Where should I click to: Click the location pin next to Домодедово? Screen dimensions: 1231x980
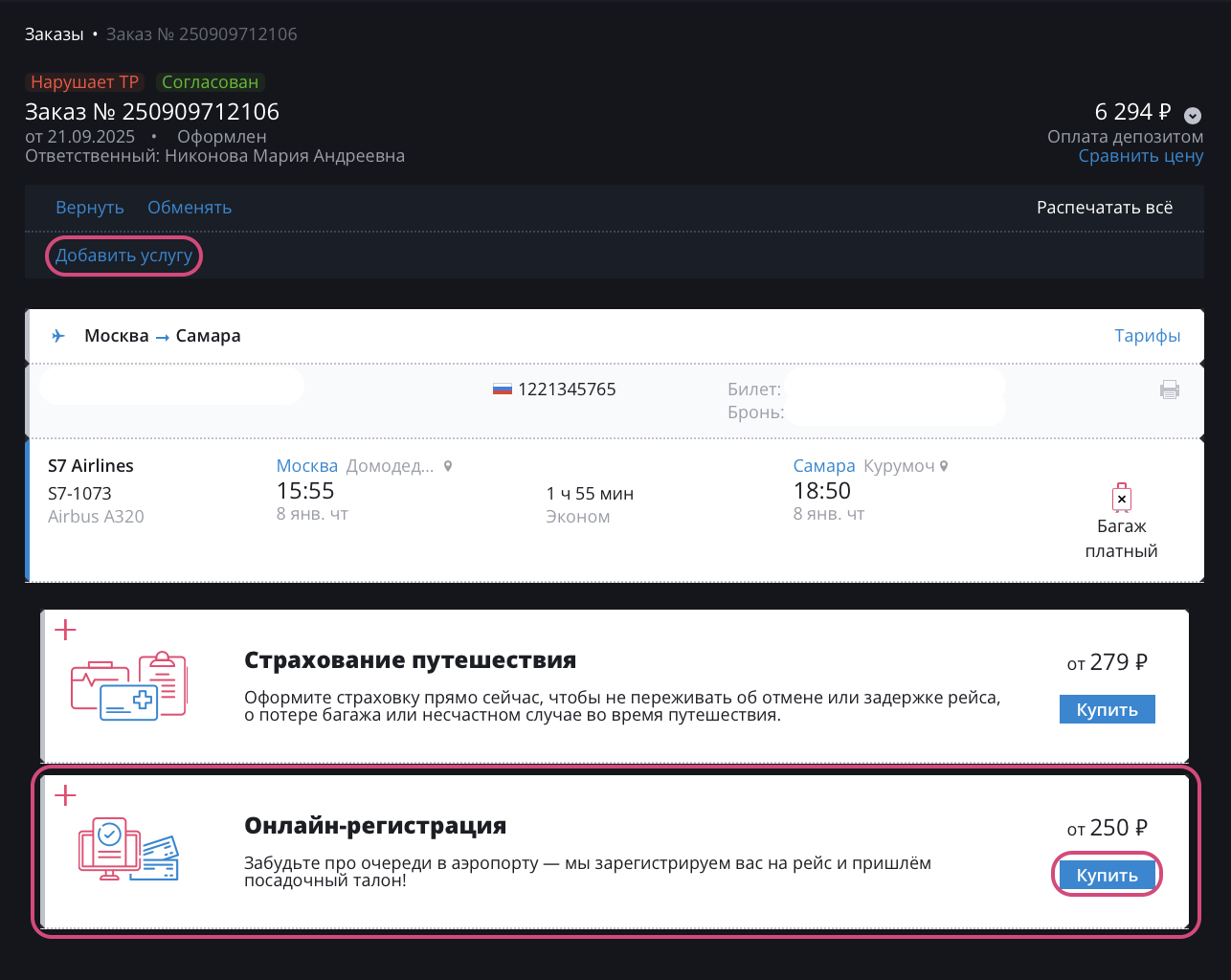point(448,466)
